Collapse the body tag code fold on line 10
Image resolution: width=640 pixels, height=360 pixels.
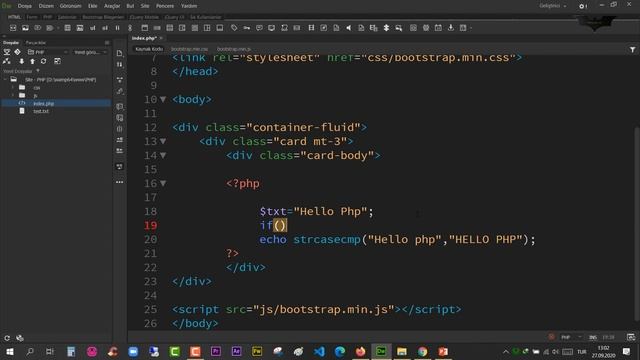tap(163, 99)
